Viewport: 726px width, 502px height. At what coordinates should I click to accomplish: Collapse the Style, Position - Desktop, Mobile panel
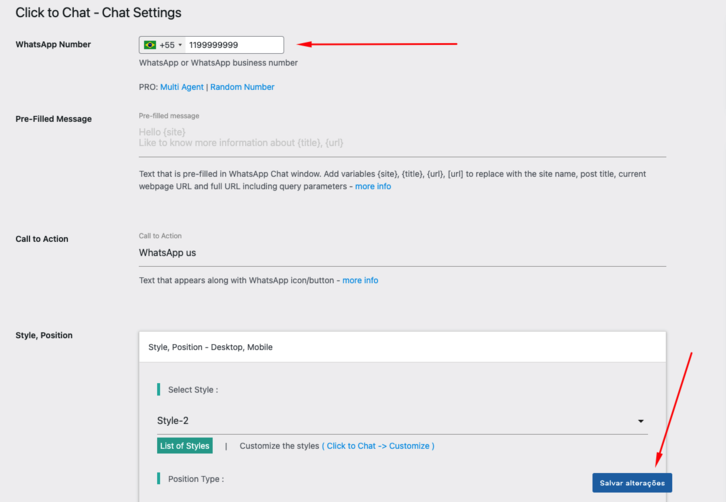click(402, 347)
